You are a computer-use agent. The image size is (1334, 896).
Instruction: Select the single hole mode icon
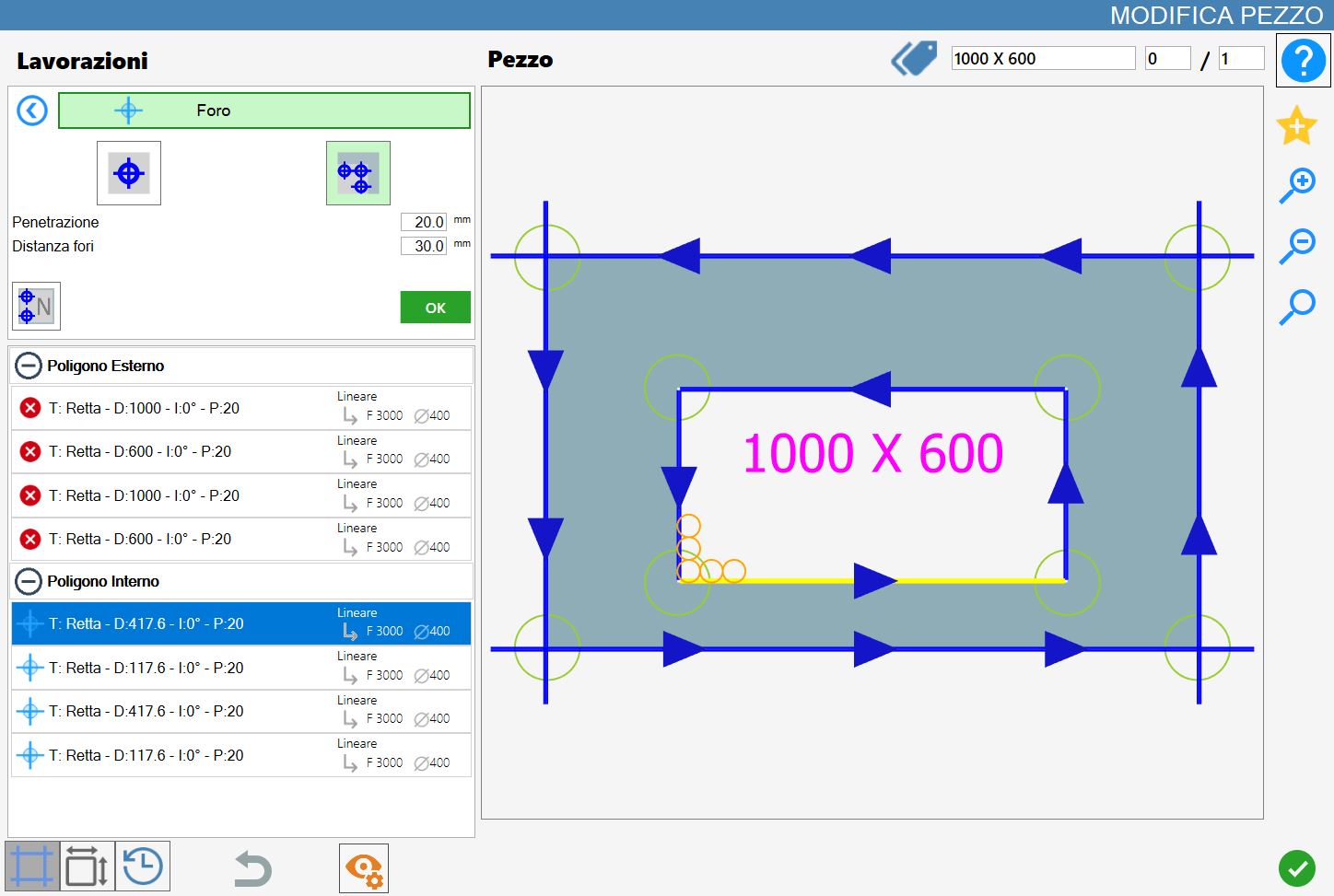[129, 173]
